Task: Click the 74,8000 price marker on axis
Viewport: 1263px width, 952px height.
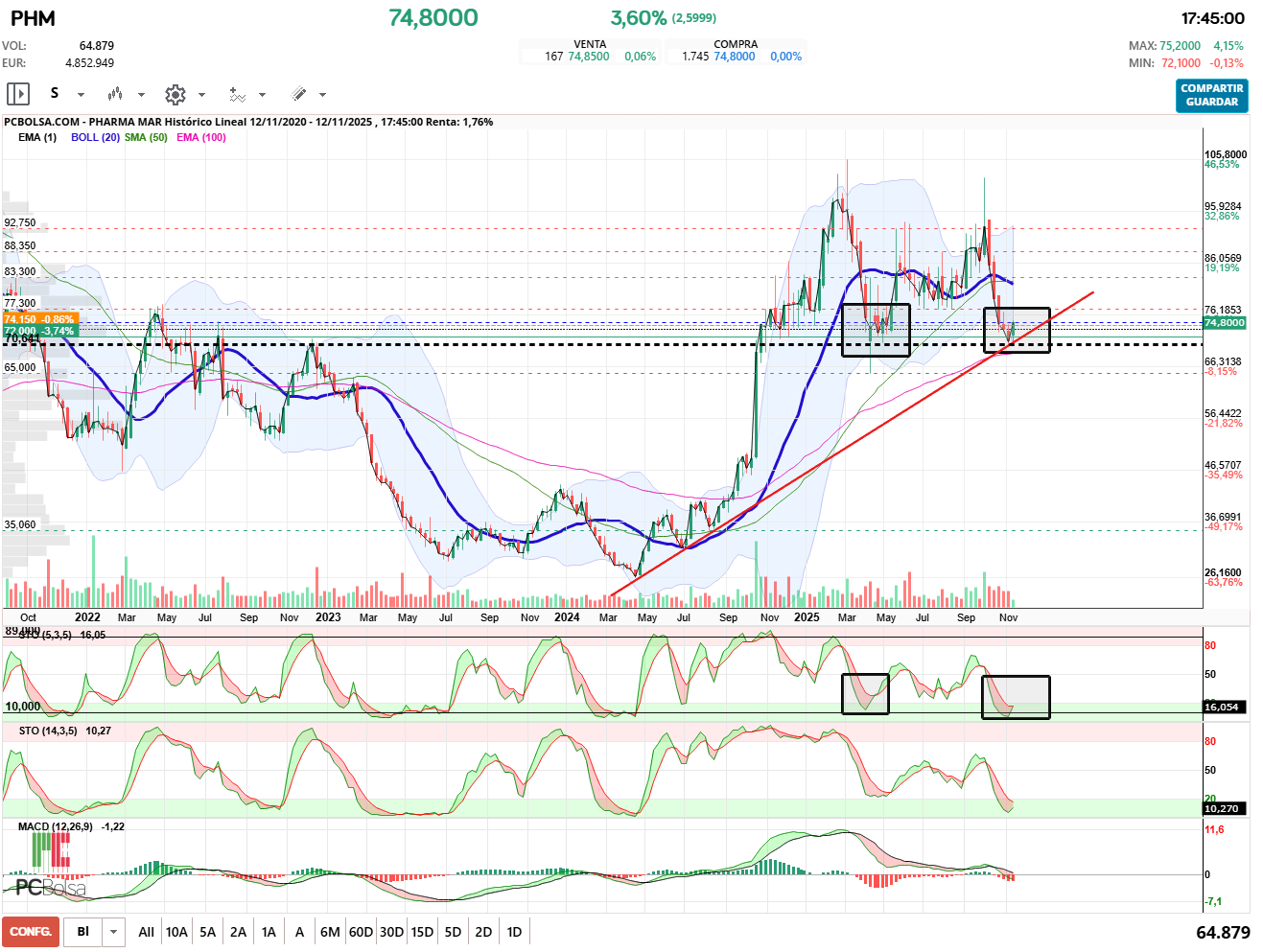Action: (1225, 323)
